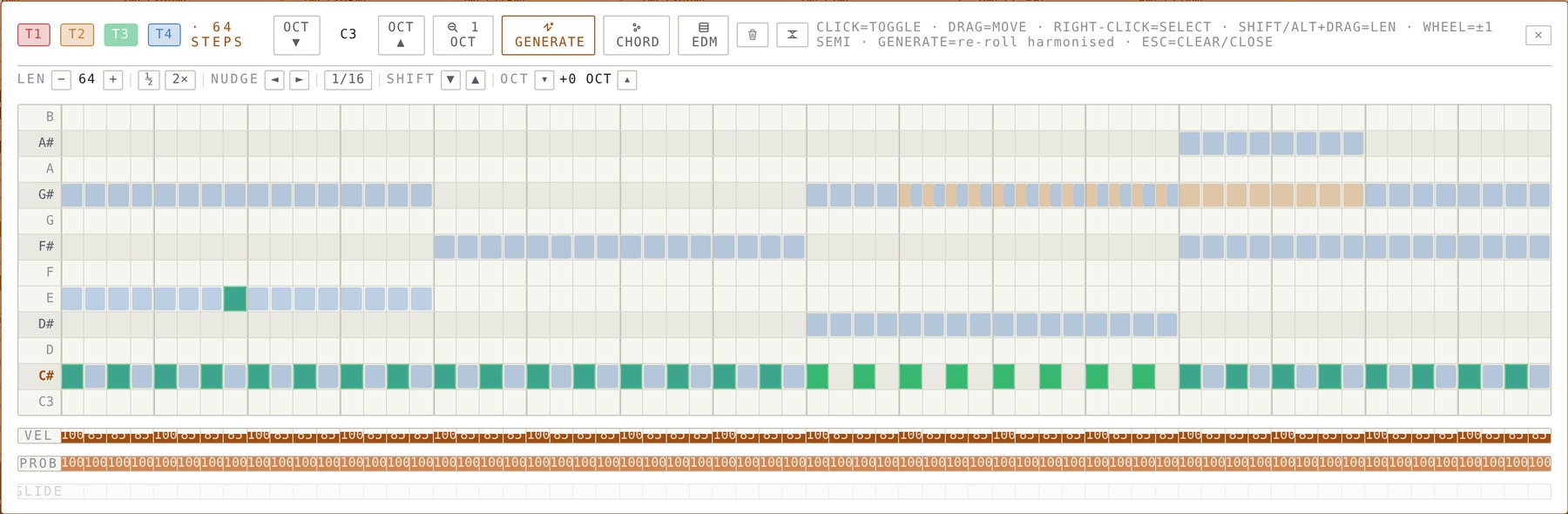Click the E piano key label

40,298
